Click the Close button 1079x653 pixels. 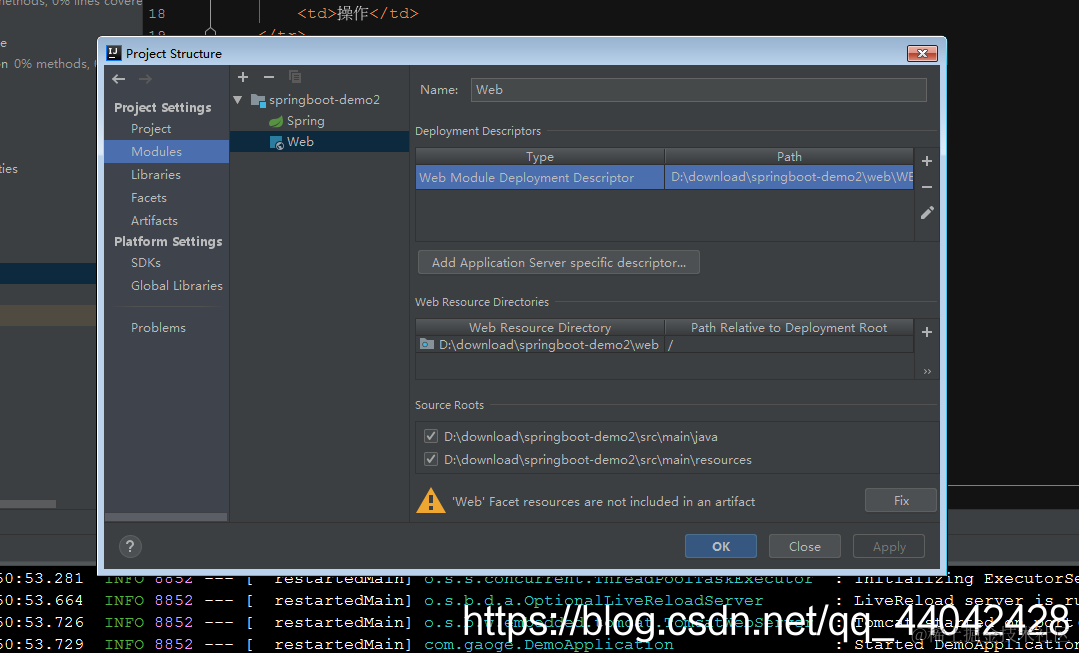coord(804,546)
